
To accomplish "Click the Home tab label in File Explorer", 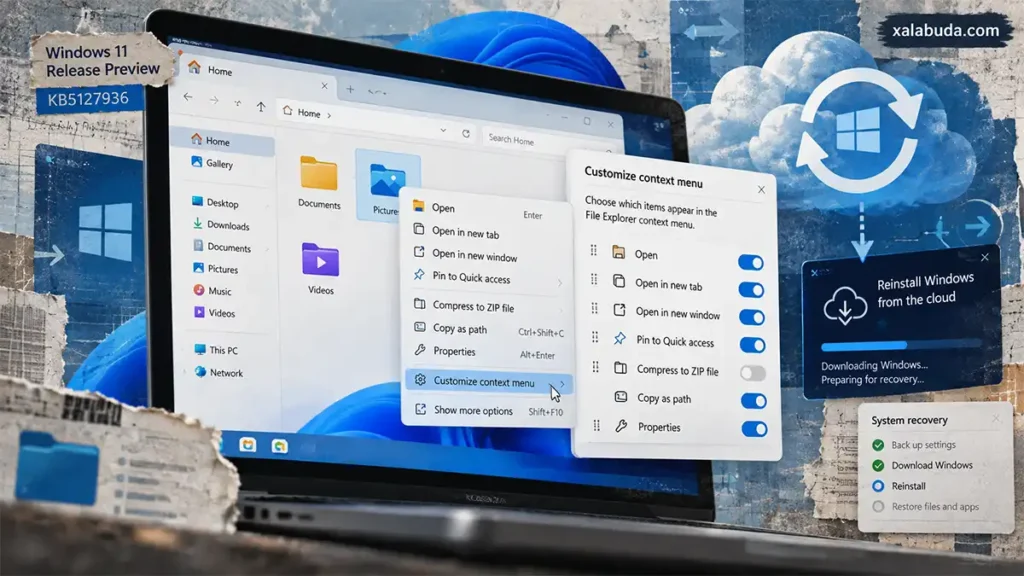I will coord(219,71).
